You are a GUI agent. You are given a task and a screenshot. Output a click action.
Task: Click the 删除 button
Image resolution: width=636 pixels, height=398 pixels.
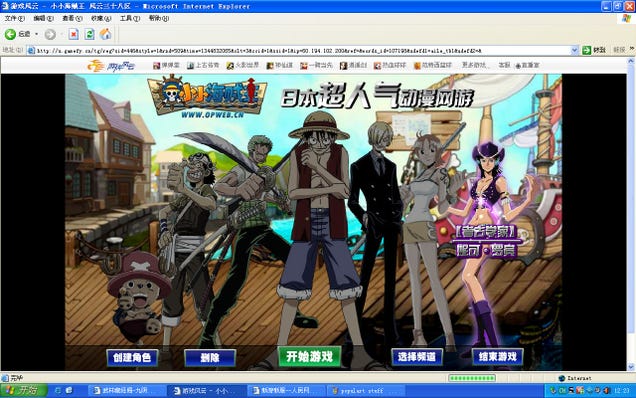pyautogui.click(x=210, y=358)
